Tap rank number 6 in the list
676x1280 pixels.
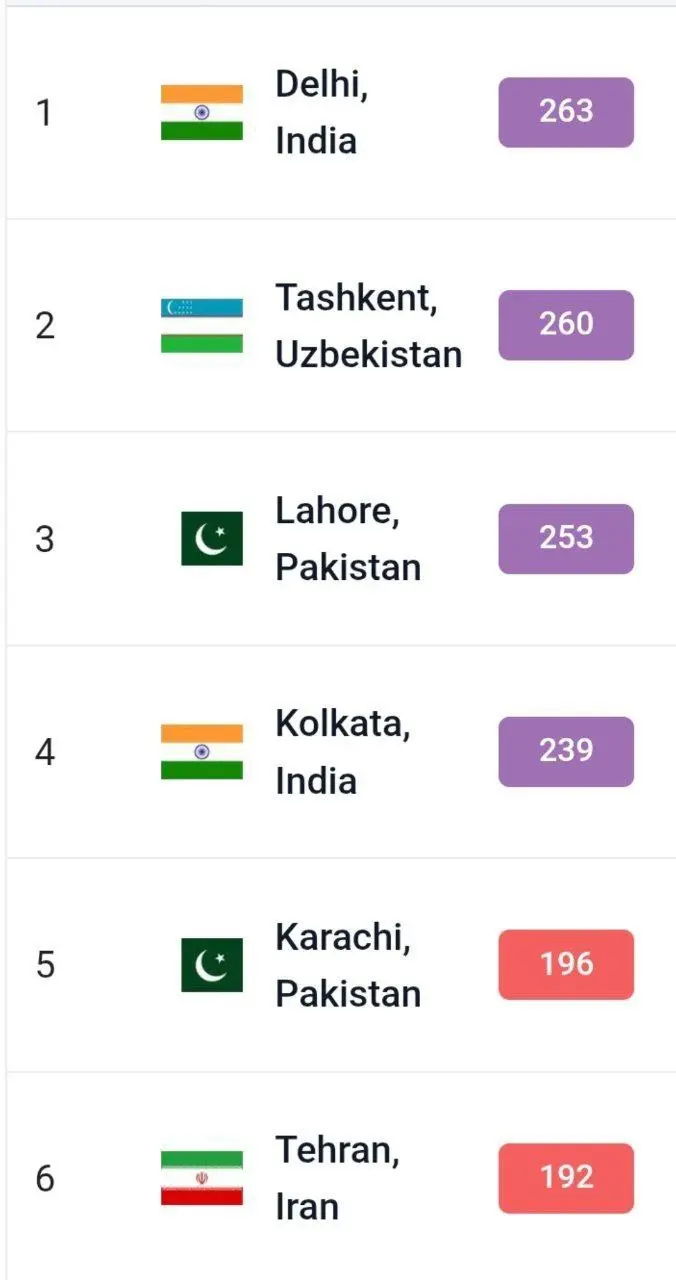point(45,1179)
